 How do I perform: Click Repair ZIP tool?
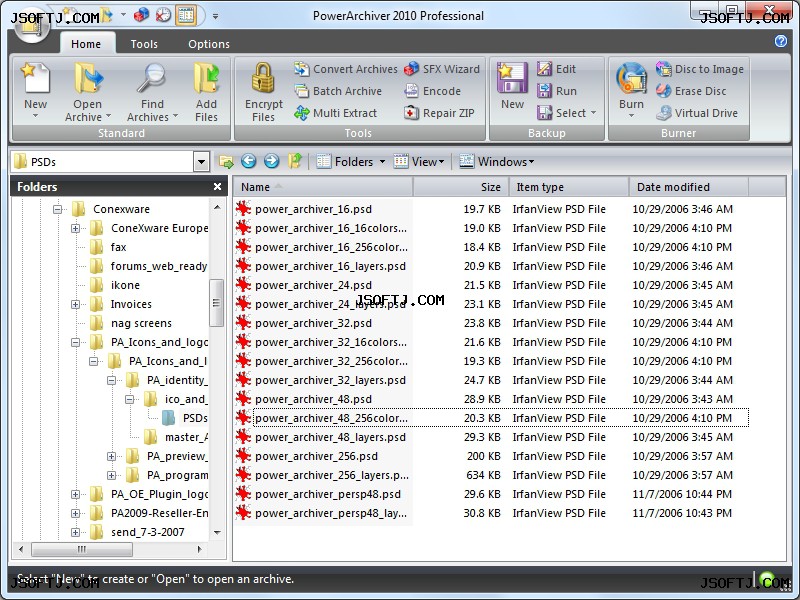click(x=439, y=113)
